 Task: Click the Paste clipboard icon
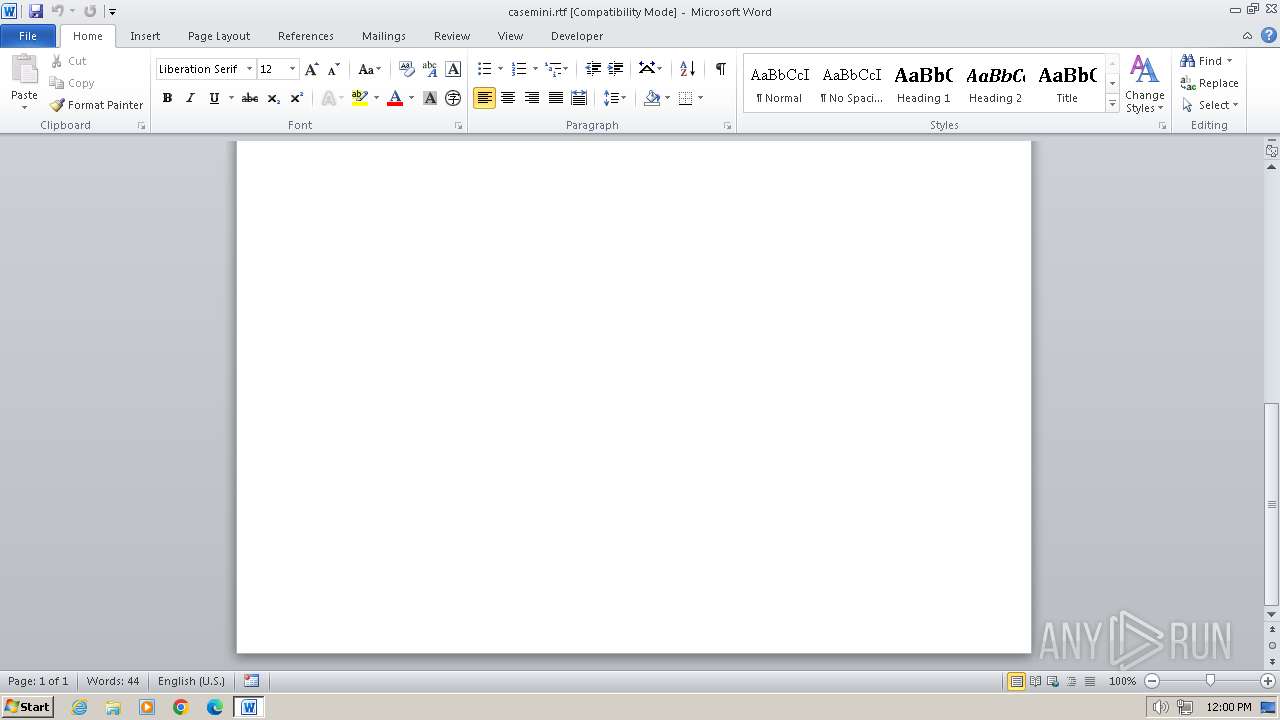24,70
